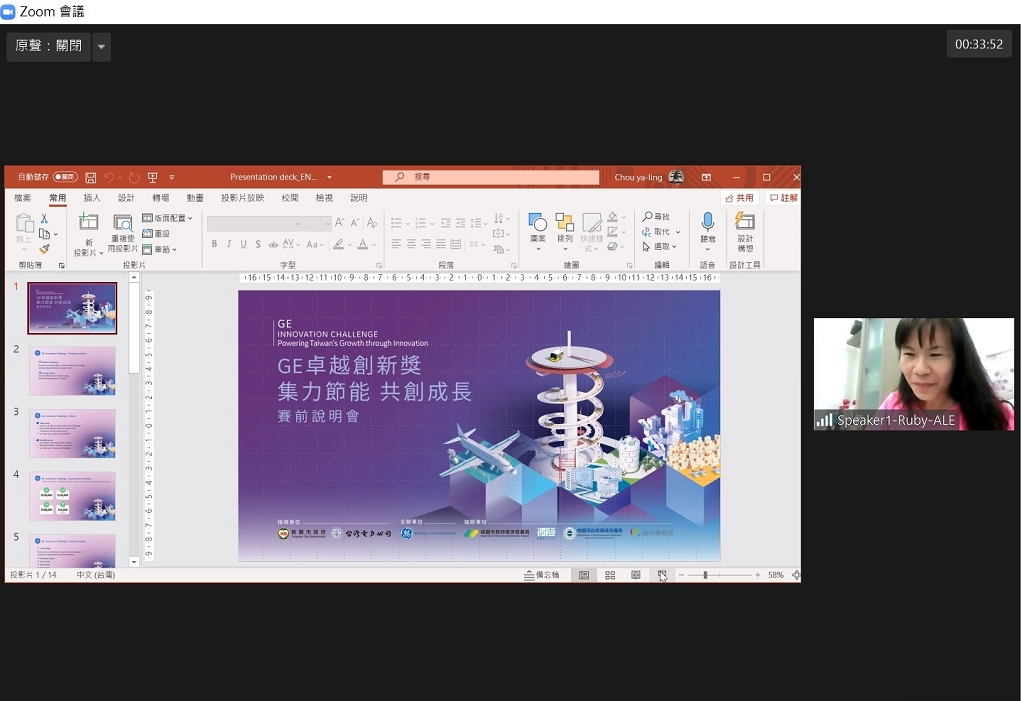Click the Ribbon Display Options icon
Screen dimensions: 1022x701
coord(707,177)
